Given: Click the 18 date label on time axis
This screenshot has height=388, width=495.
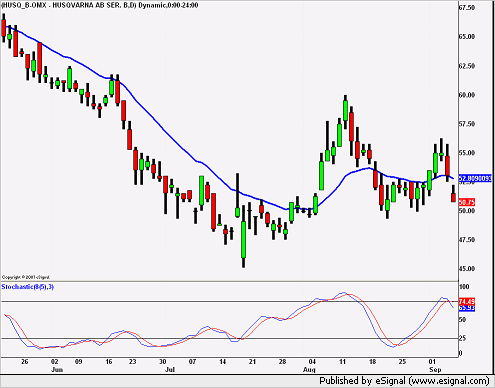Looking at the screenshot, I should tap(372, 362).
